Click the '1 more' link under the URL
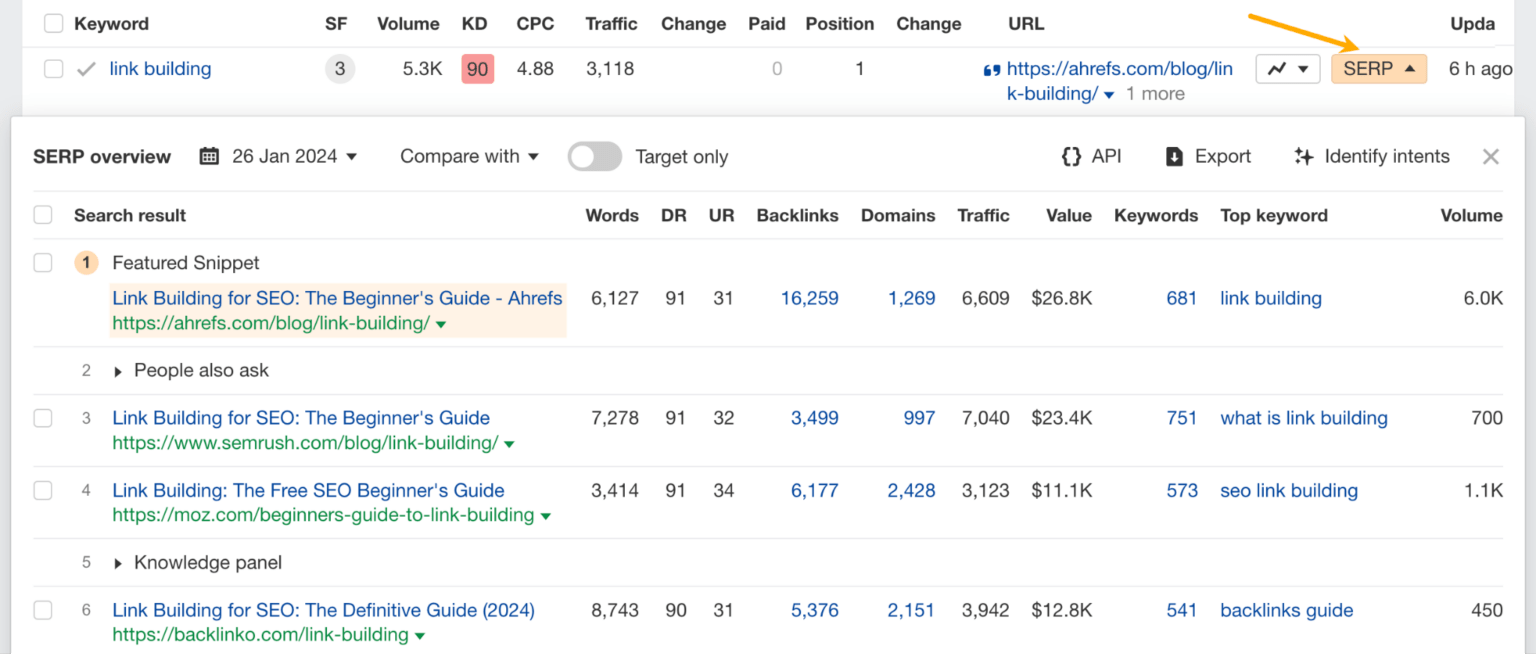This screenshot has height=654, width=1536. point(1155,93)
